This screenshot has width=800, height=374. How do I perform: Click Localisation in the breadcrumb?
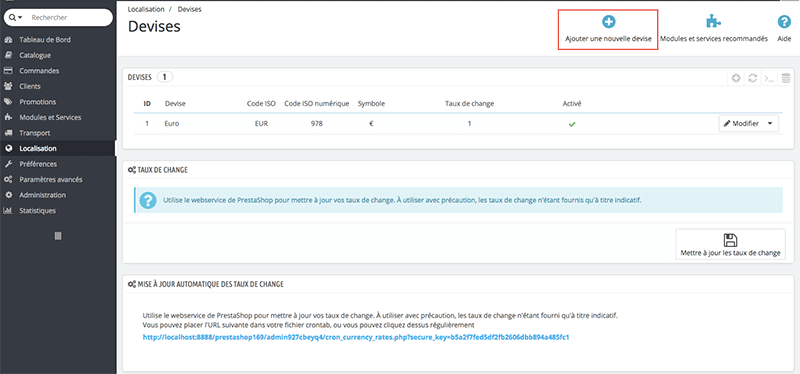[146, 9]
